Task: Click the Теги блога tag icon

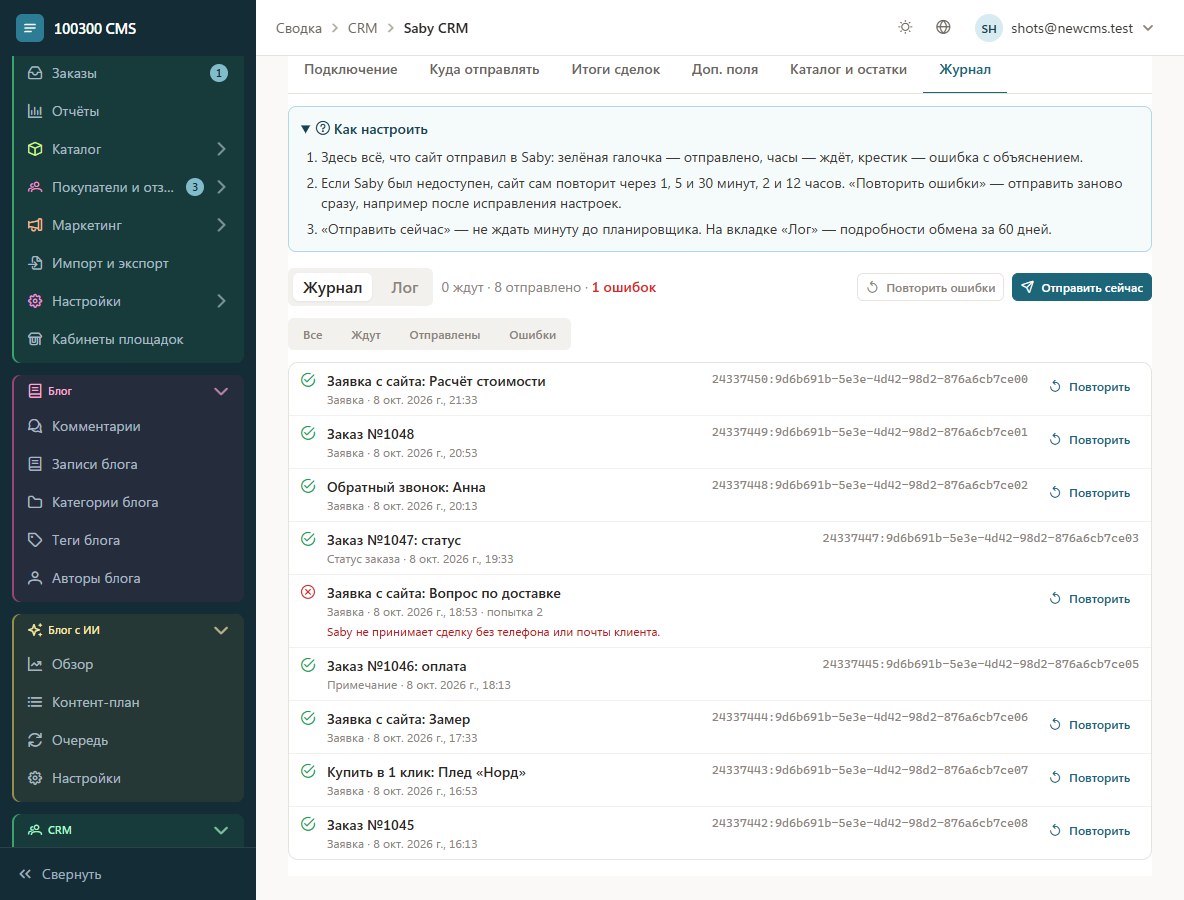Action: click(x=35, y=540)
